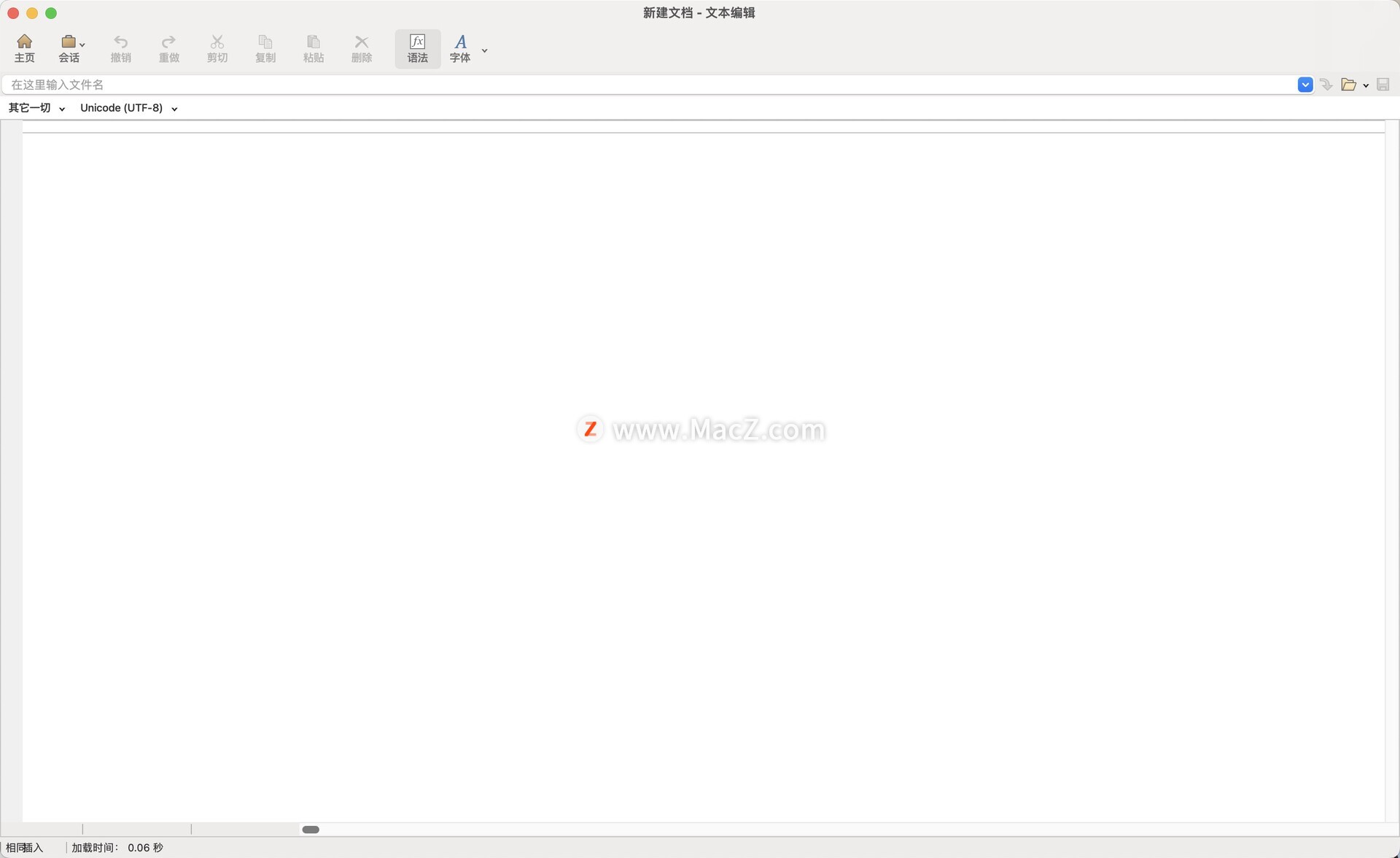
Task: Click the open folder icon
Action: click(x=1349, y=85)
